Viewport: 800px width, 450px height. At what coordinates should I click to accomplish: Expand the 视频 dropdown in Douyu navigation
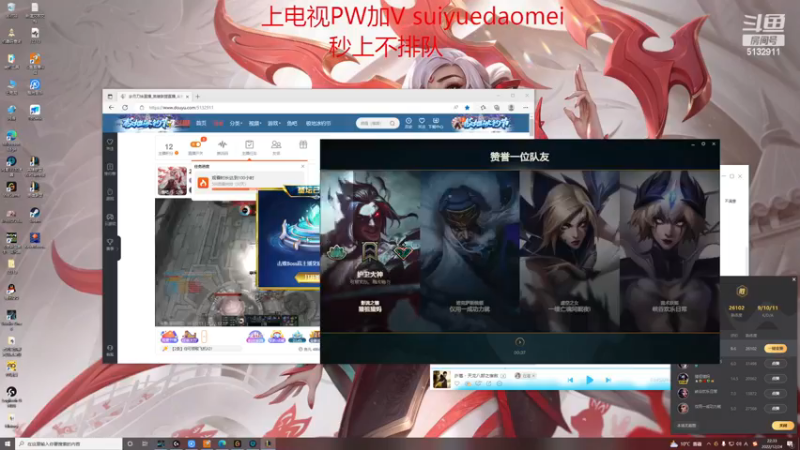[255, 123]
